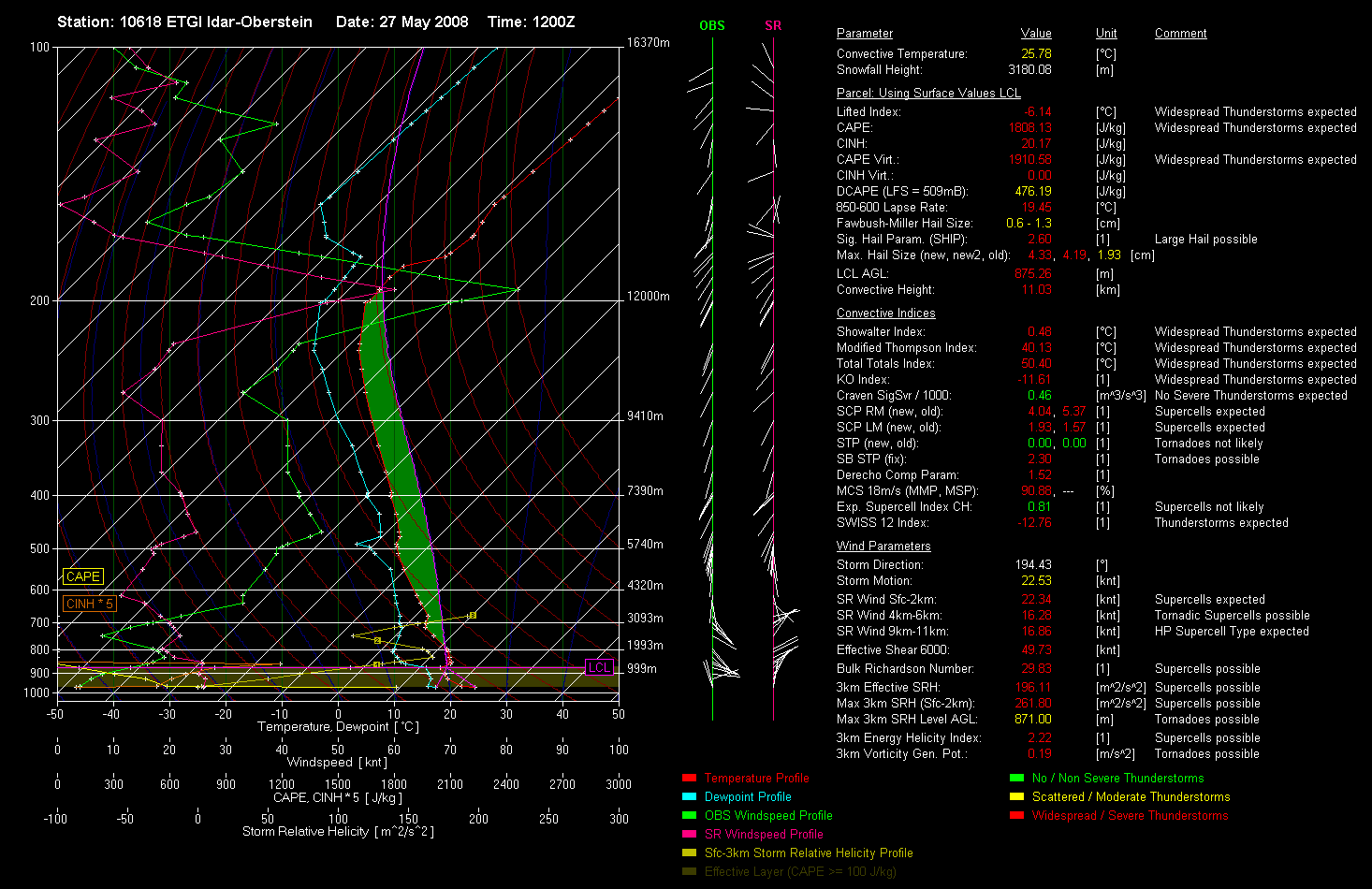The image size is (1372, 889).
Task: Click the yellow CAPE label box
Action: pyautogui.click(x=83, y=577)
